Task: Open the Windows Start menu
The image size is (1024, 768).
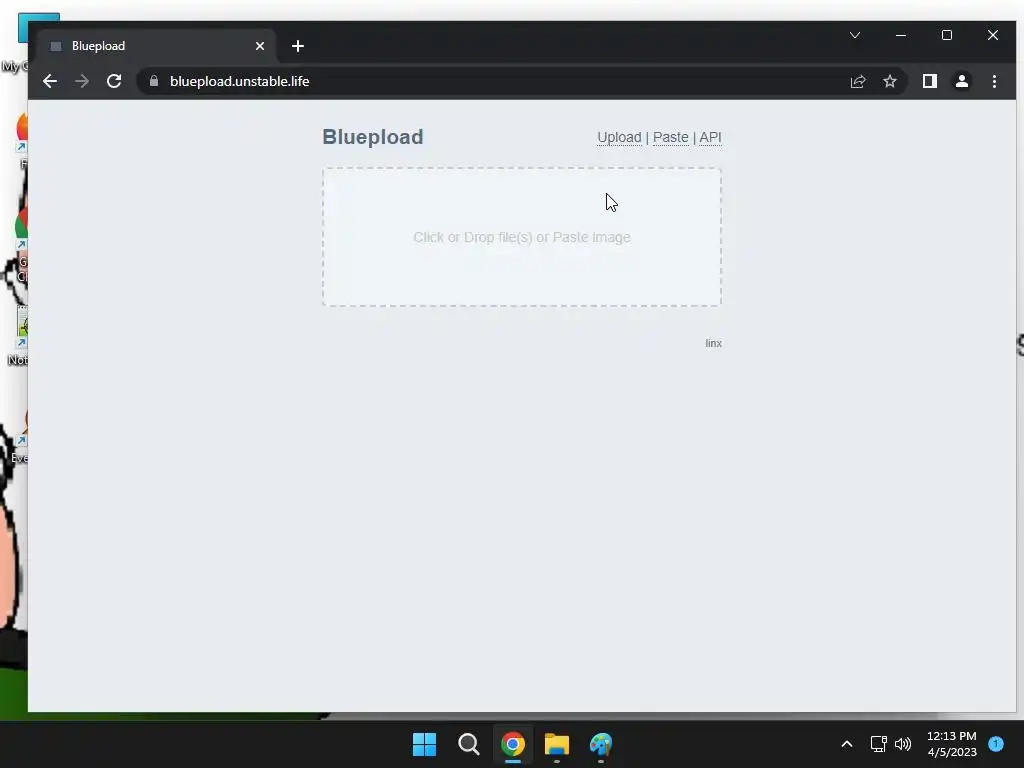Action: tap(424, 744)
